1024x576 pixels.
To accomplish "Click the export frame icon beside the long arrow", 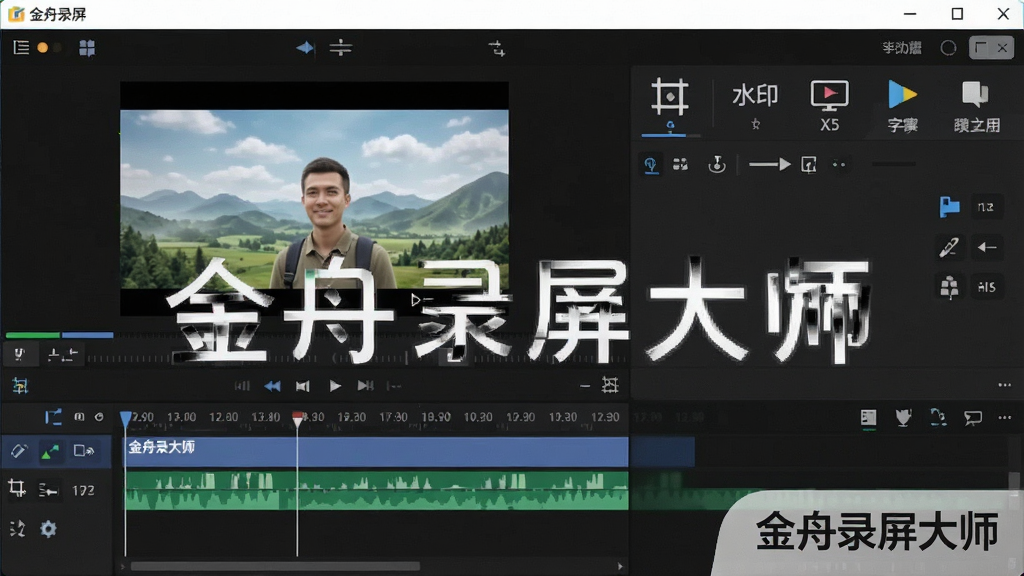I will pyautogui.click(x=808, y=165).
